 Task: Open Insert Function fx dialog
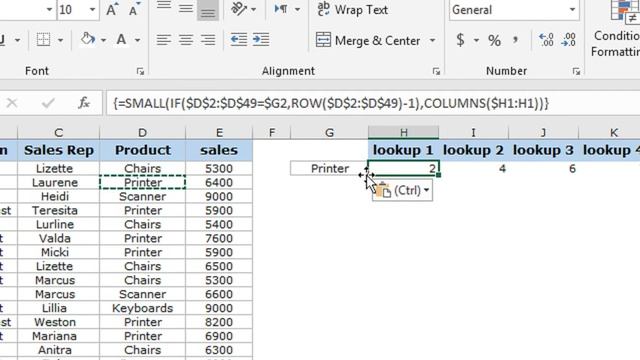(x=84, y=103)
